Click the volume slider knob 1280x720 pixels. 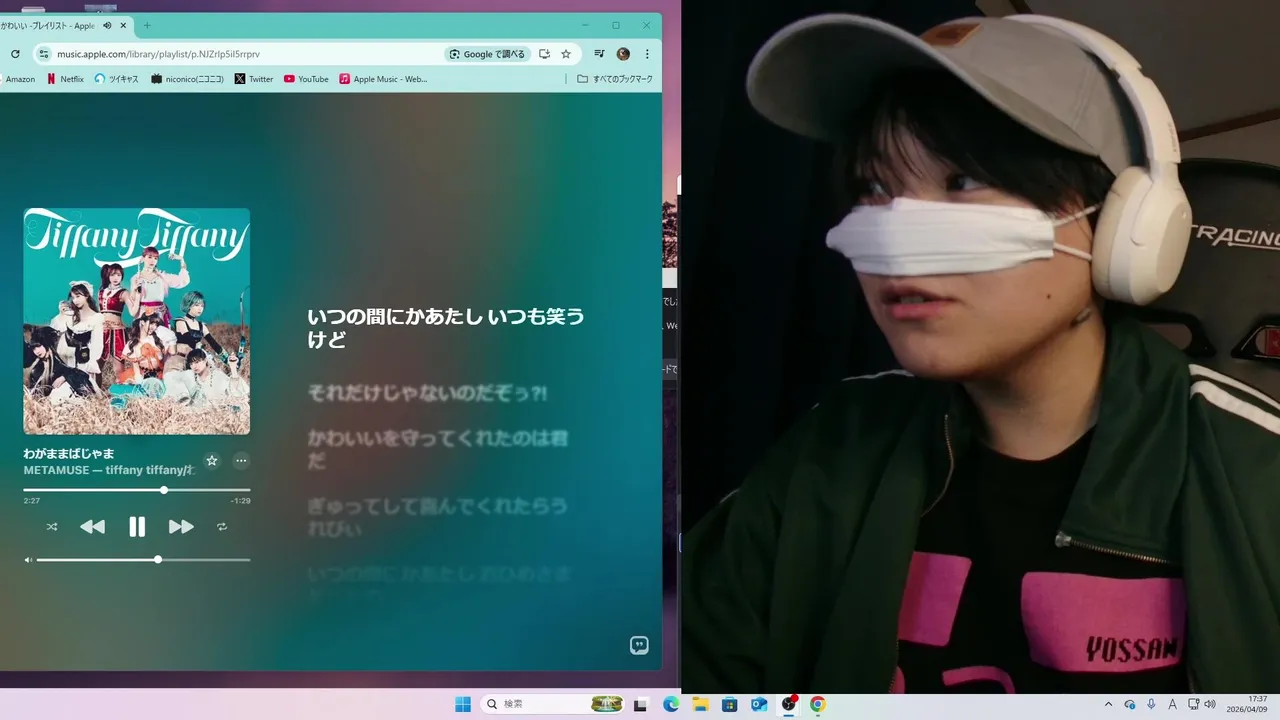158,560
